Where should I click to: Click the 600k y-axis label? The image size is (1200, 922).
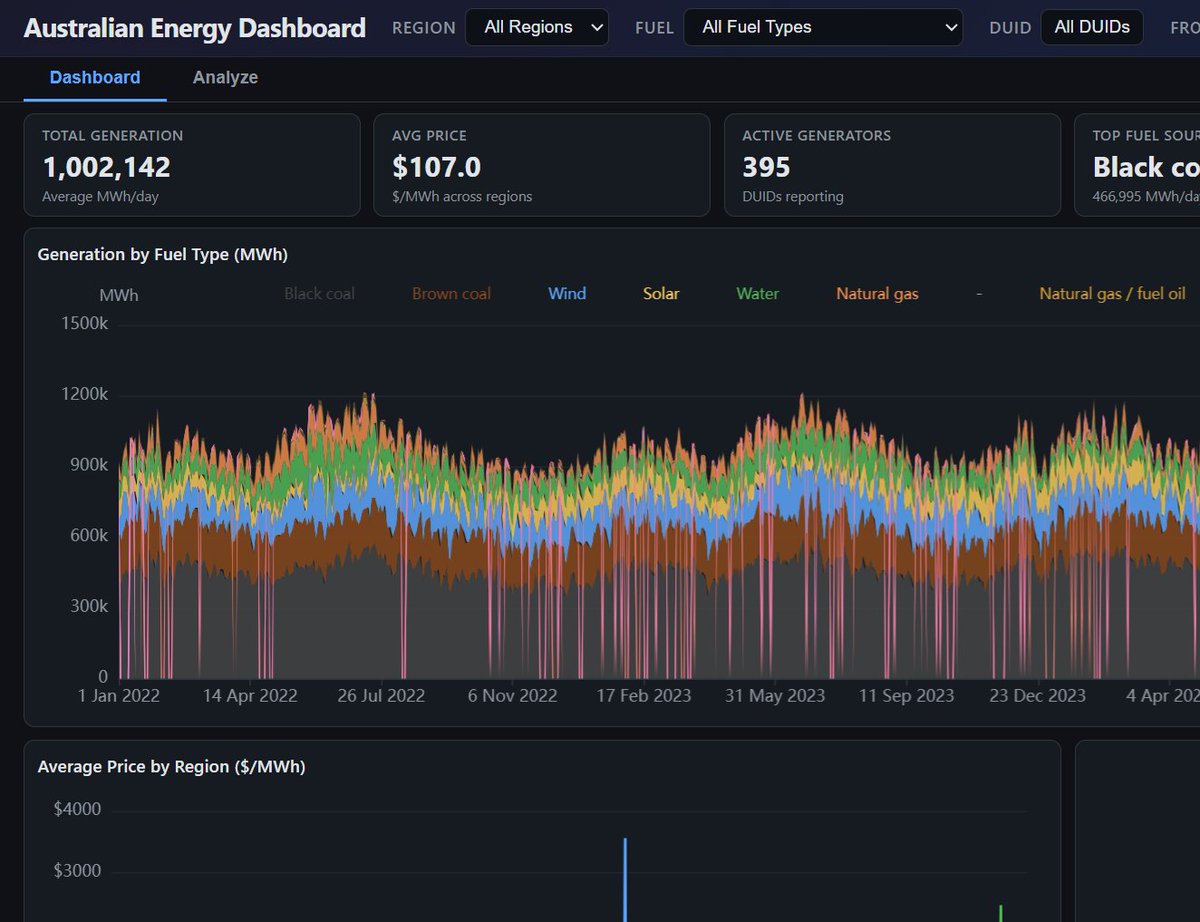tap(88, 536)
